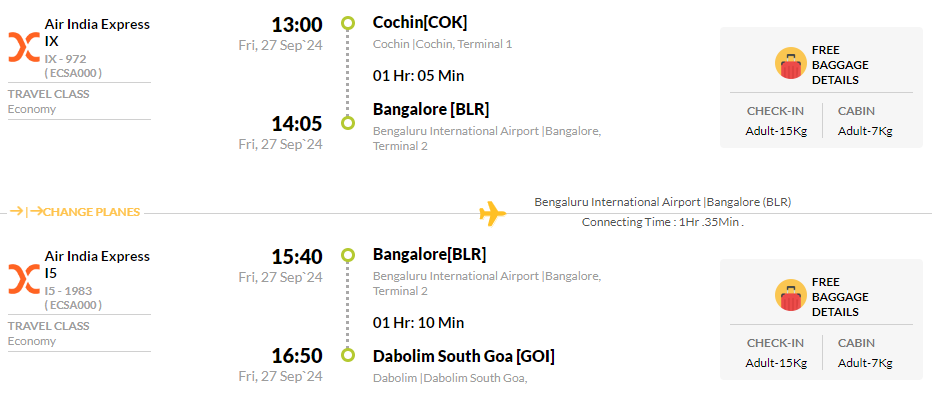
Task: Click Check-in Adult-15Kg in the first baggage panel
Action: point(776,121)
